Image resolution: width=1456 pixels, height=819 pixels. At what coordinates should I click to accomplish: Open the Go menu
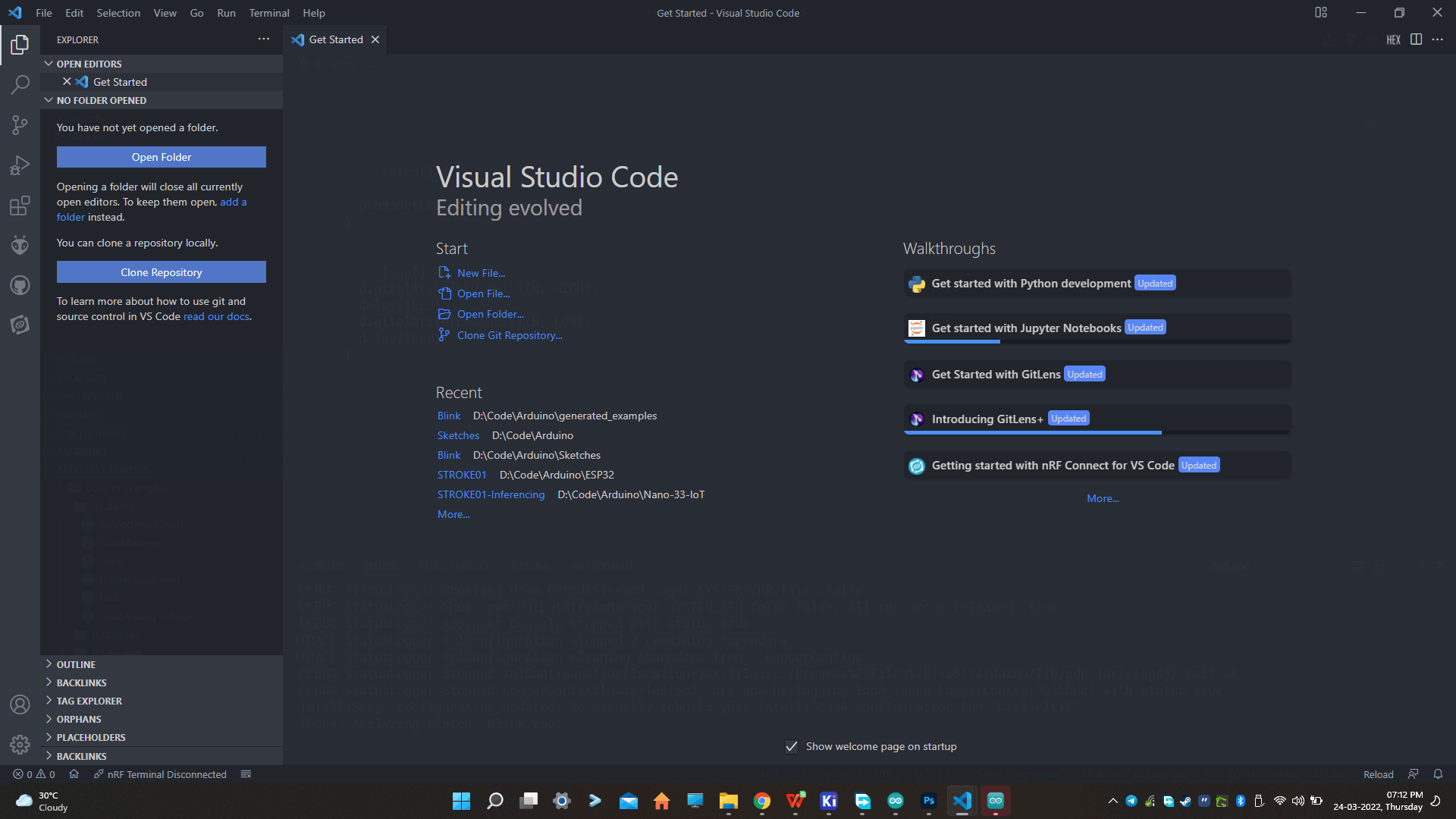196,13
